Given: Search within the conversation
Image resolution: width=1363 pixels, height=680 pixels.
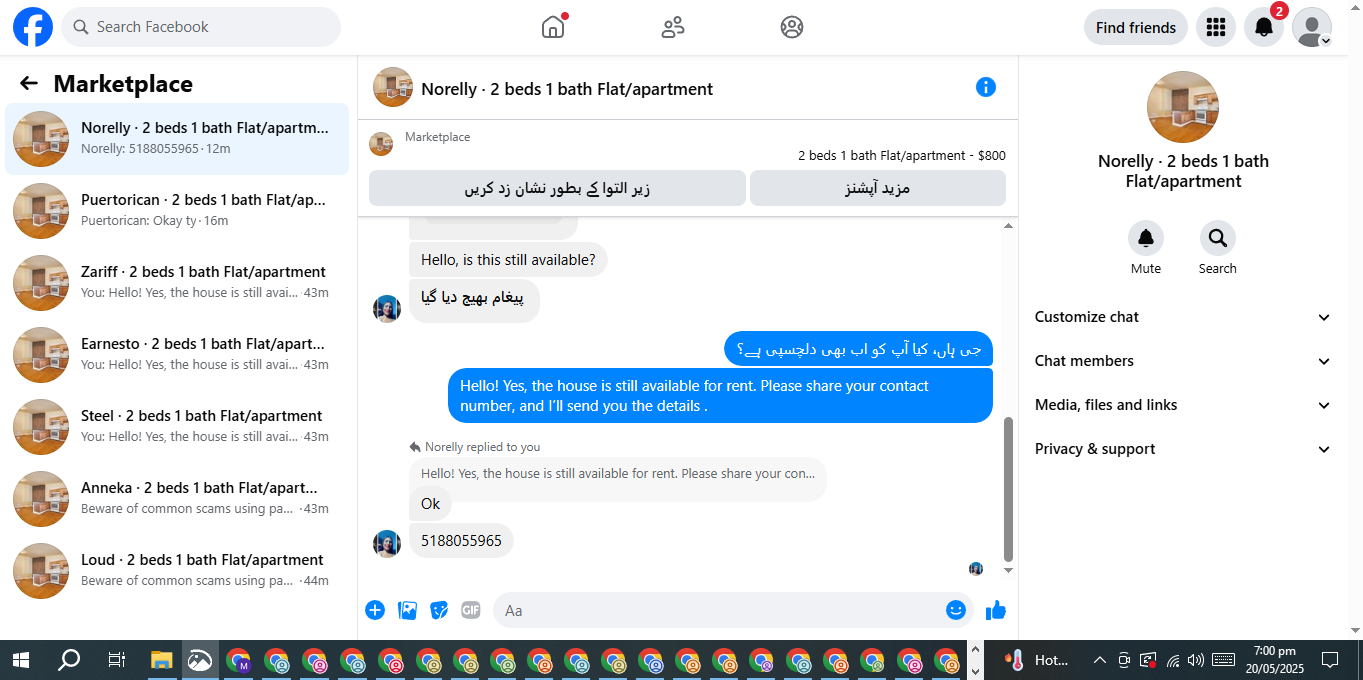Looking at the screenshot, I should click(x=1218, y=248).
